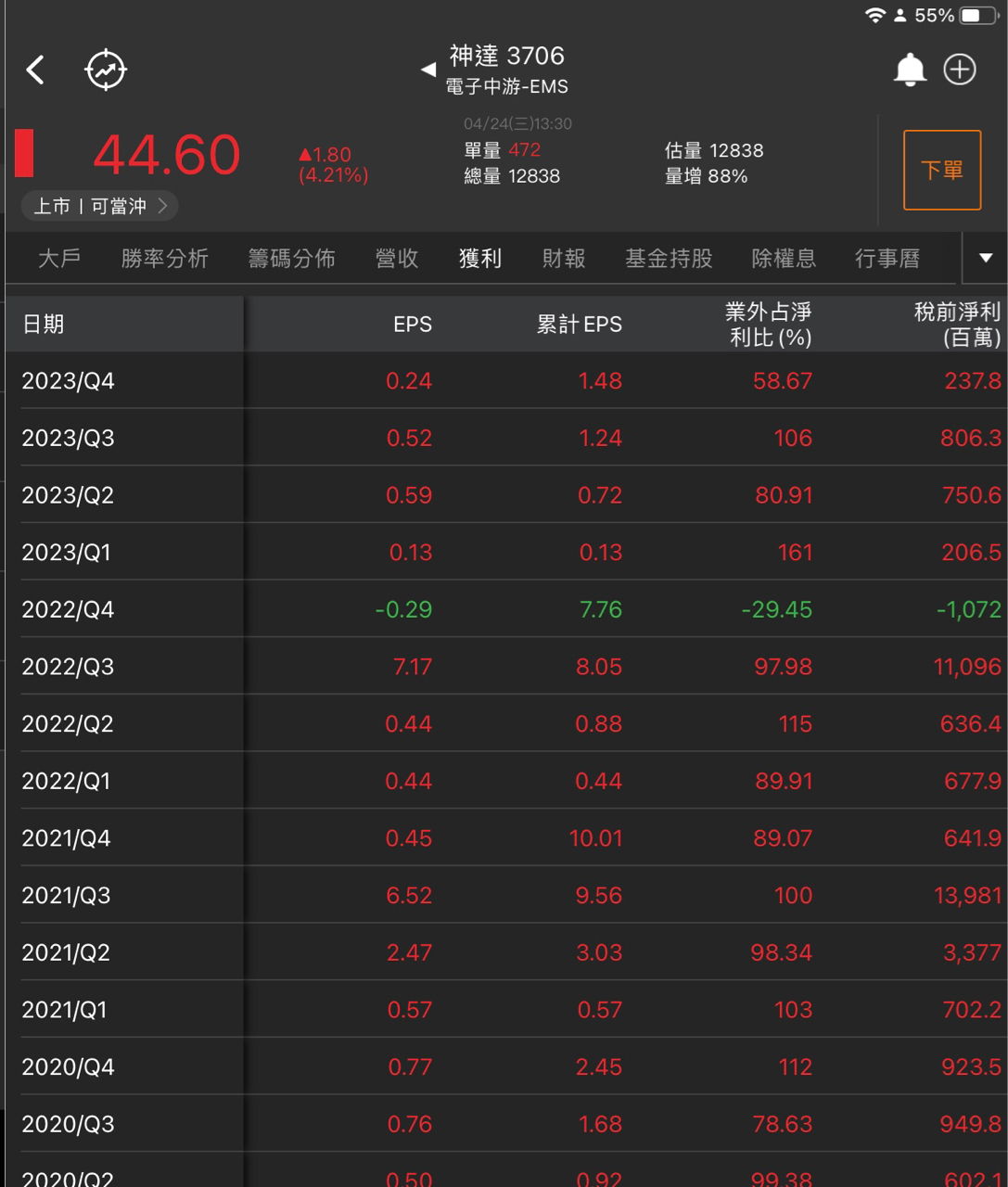Open more tabs with the down arrow
This screenshot has width=1008, height=1187.
[x=985, y=259]
